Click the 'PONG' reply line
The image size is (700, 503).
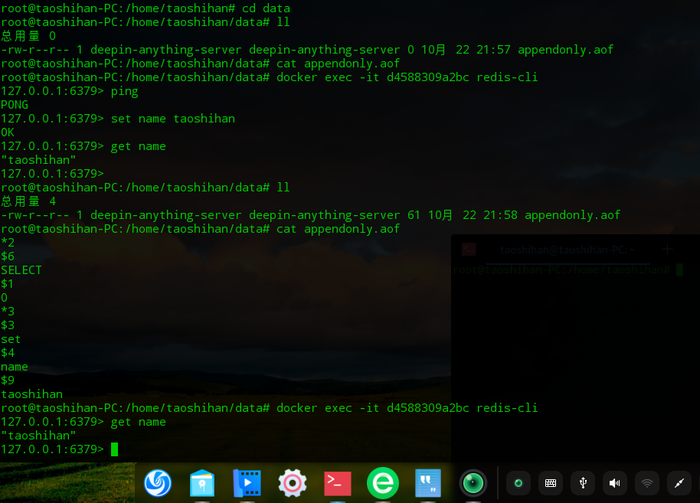(15, 105)
